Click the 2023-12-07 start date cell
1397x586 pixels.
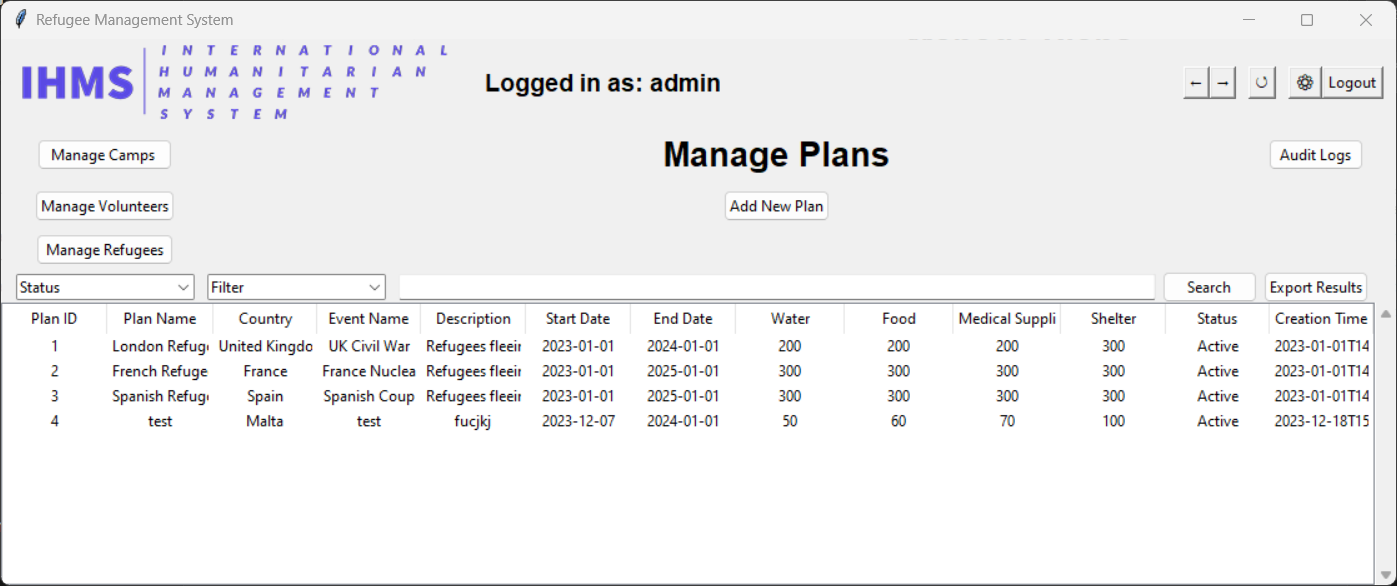tap(578, 421)
